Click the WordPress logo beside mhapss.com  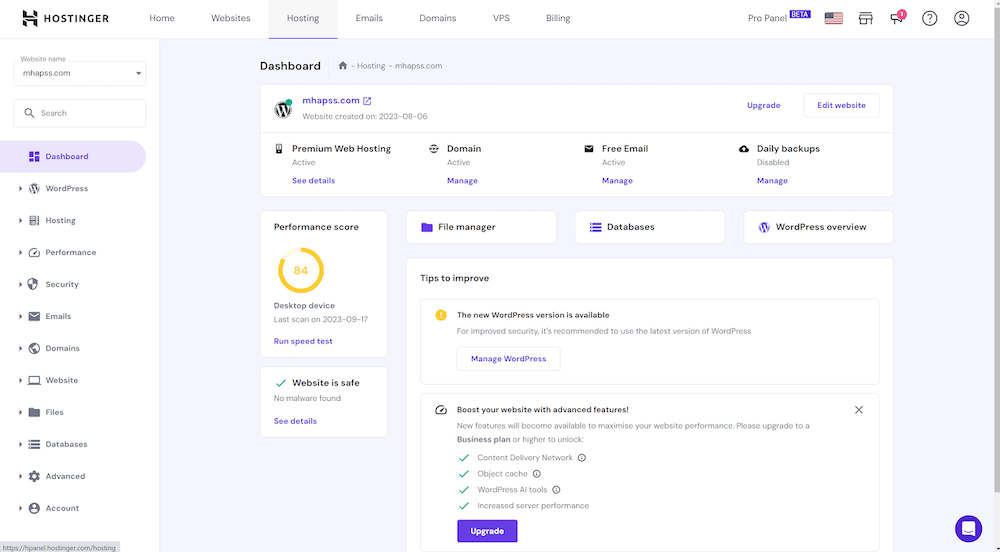(x=283, y=109)
